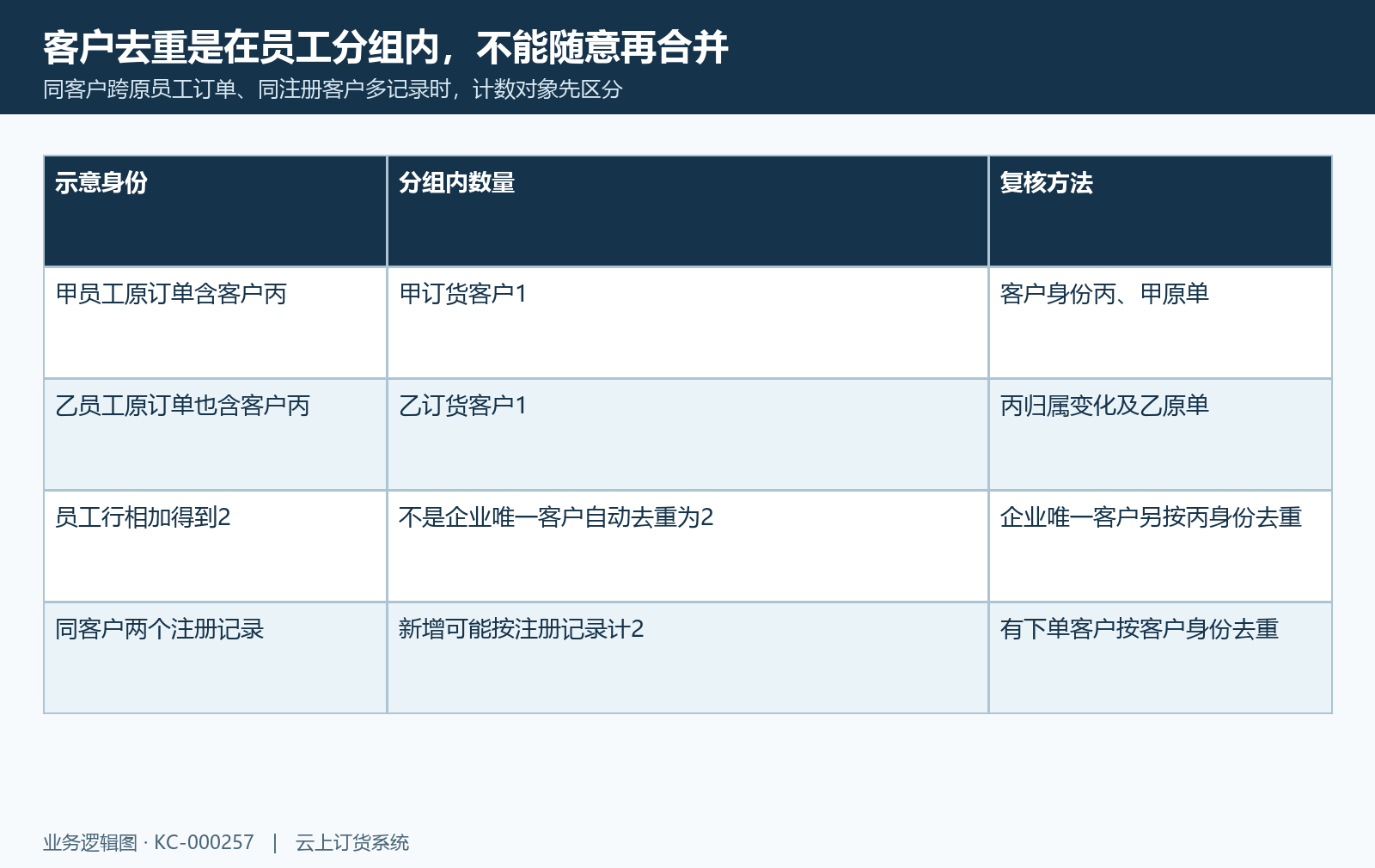This screenshot has width=1375, height=868.
Task: Click the subtitle starting with 同客户跨原员工订单
Action: pos(333,89)
